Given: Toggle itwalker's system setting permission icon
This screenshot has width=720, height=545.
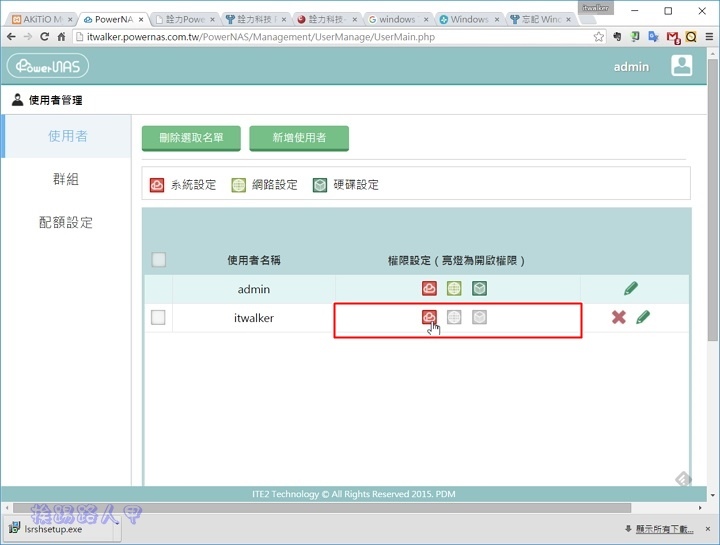Looking at the screenshot, I should [429, 317].
